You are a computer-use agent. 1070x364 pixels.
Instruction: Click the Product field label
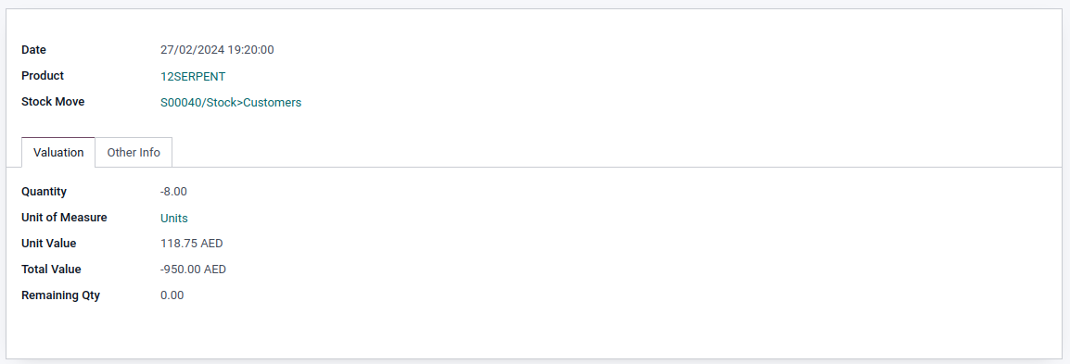(42, 76)
